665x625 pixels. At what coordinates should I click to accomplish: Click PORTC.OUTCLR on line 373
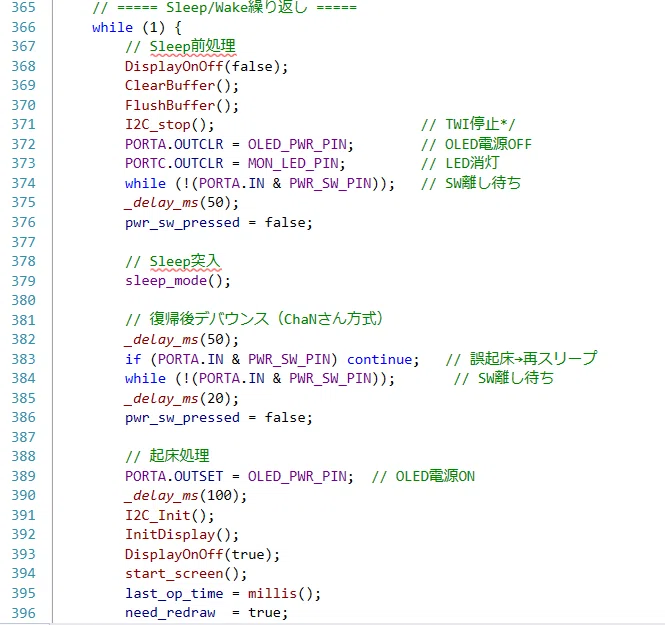(174, 164)
